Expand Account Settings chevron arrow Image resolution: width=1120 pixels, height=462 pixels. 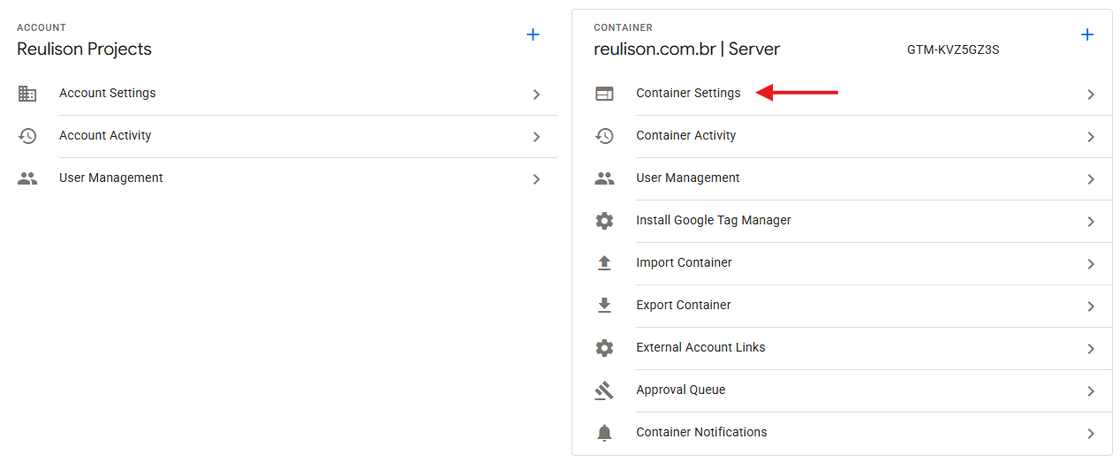coord(537,95)
